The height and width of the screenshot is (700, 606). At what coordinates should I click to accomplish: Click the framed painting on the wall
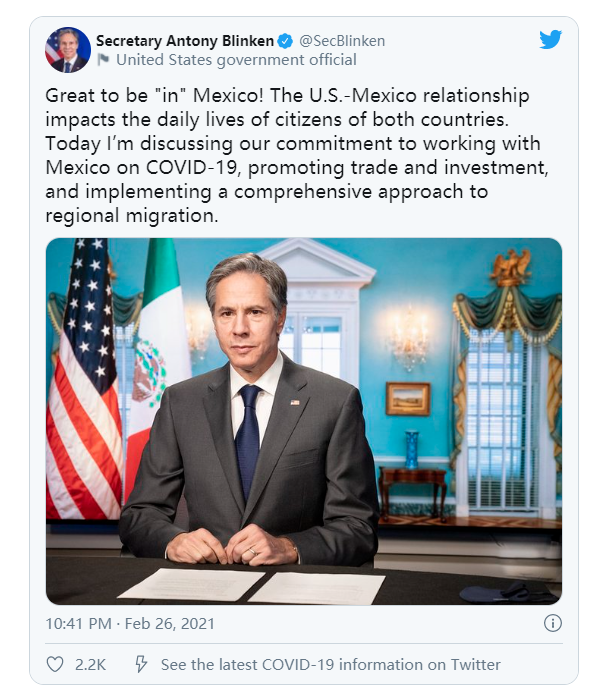click(407, 398)
